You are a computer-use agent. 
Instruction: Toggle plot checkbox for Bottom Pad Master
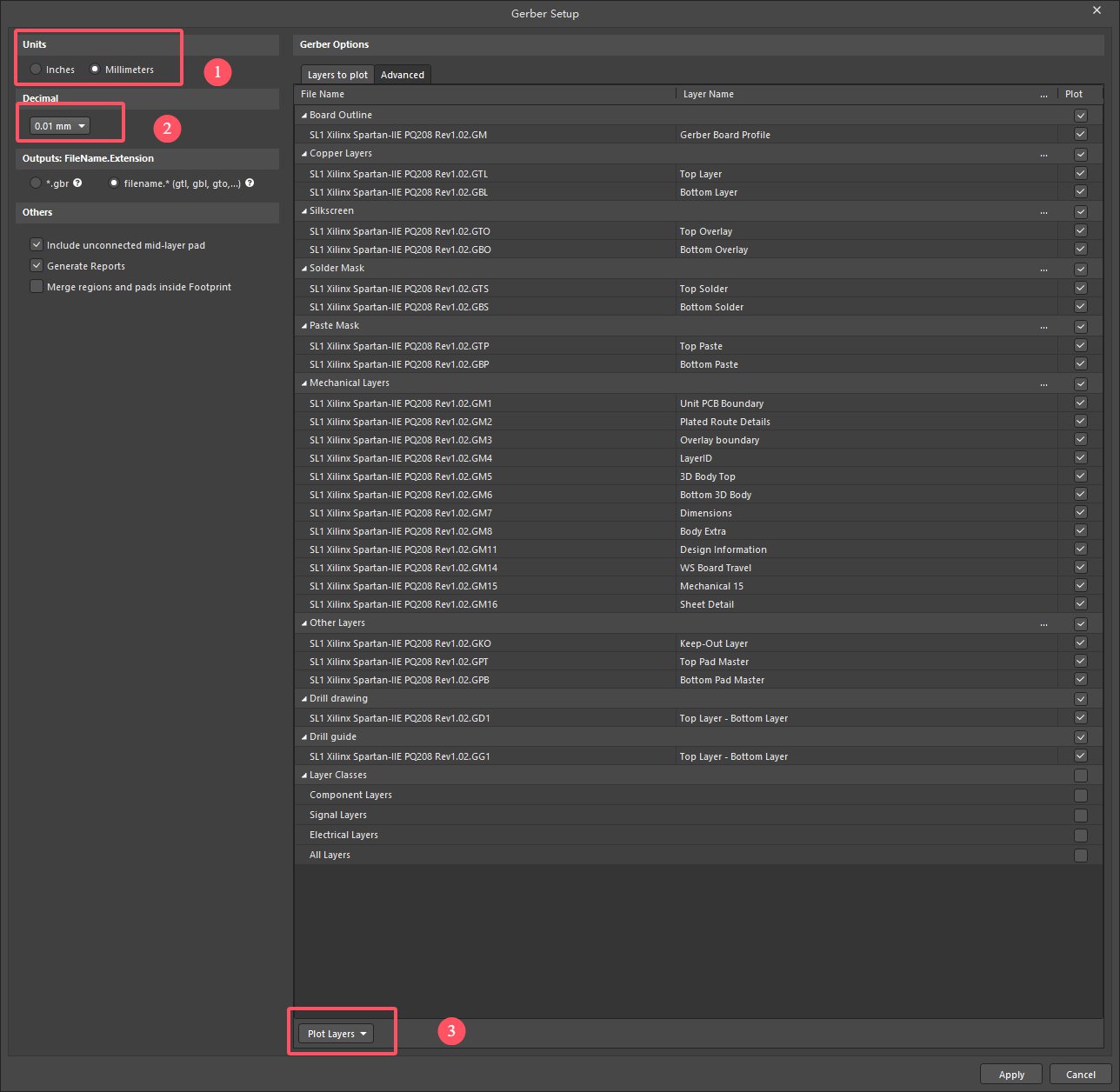click(x=1081, y=679)
